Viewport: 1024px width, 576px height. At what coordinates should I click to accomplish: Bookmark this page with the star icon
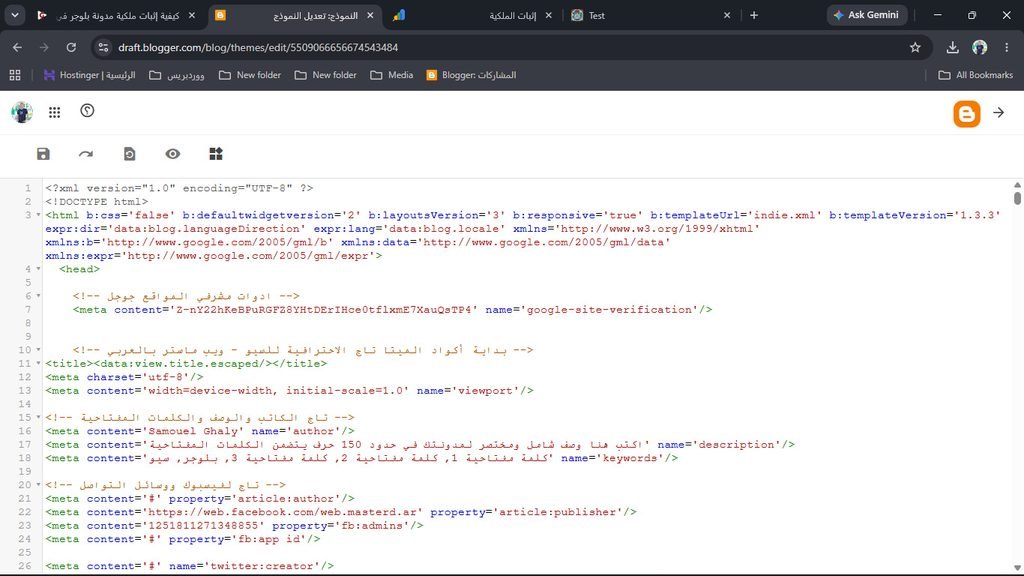point(915,47)
